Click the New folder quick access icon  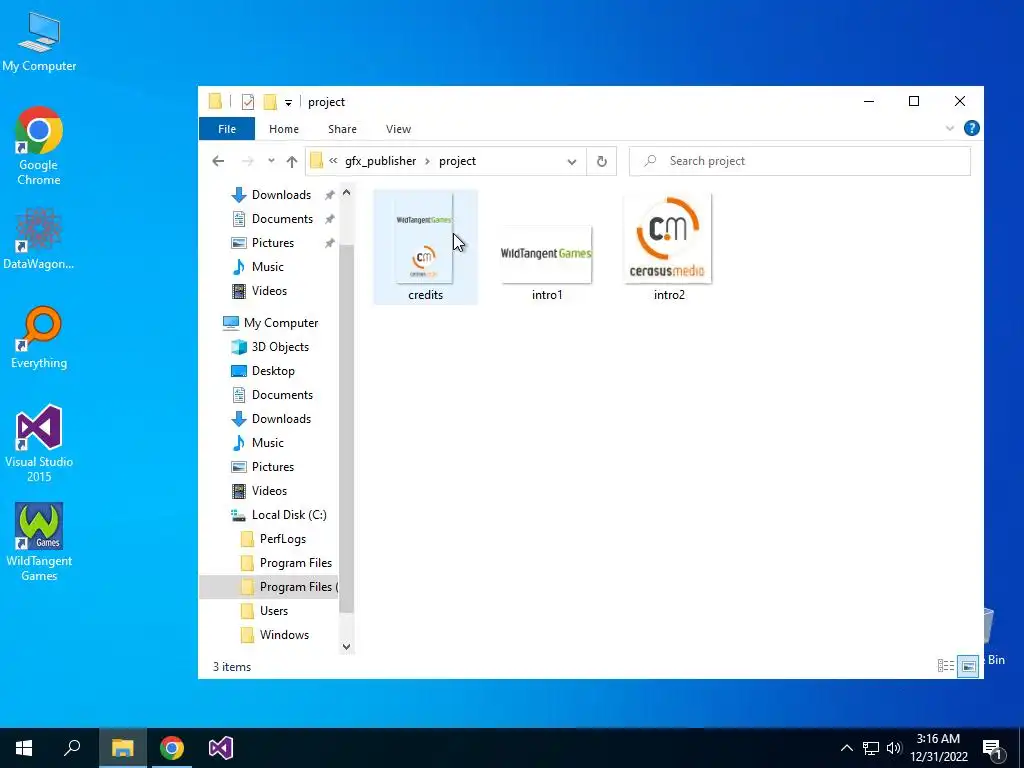(x=270, y=102)
